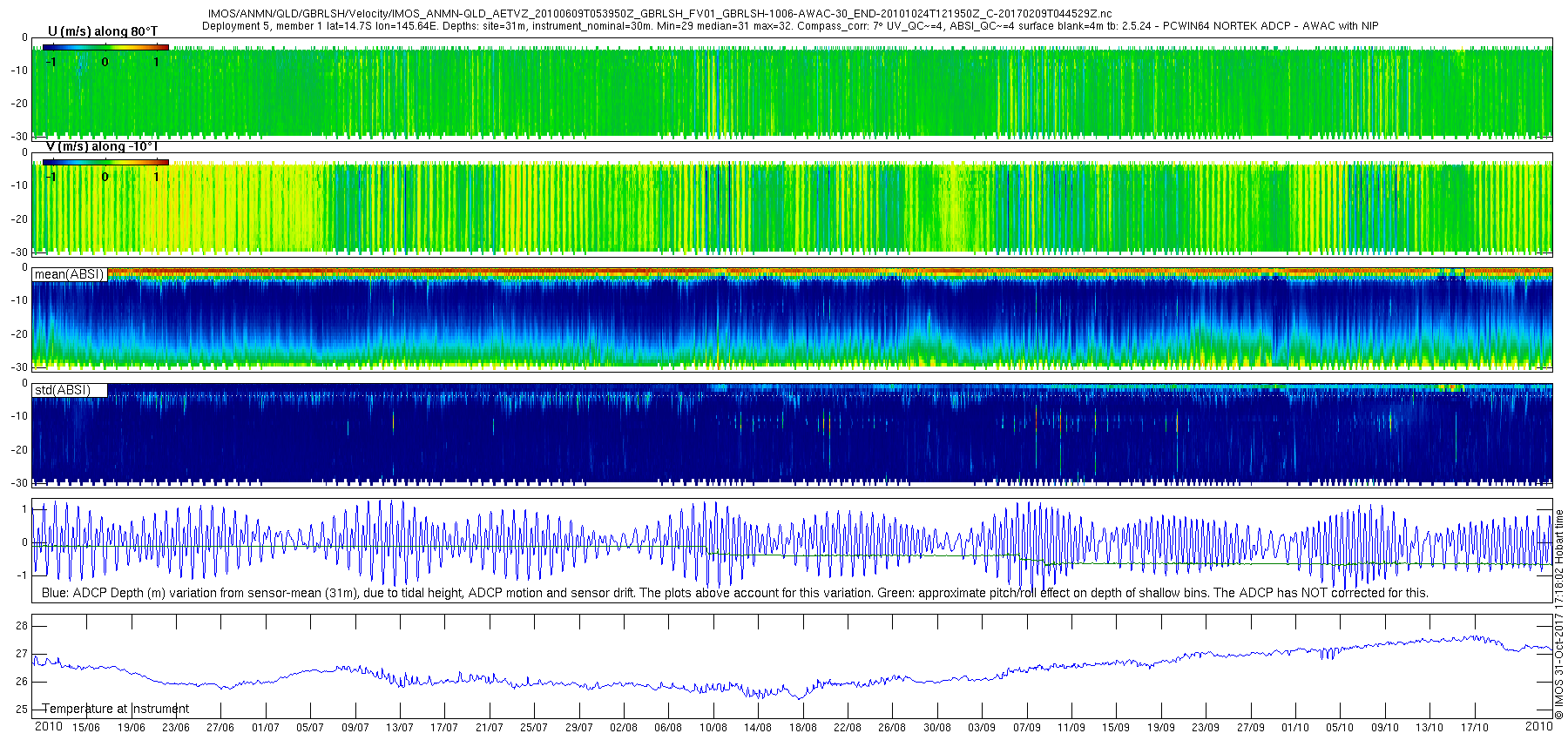The height and width of the screenshot is (740, 1568).
Task: Click the -10 depth tick of the std(ABSI) panel
Action: click(x=19, y=416)
